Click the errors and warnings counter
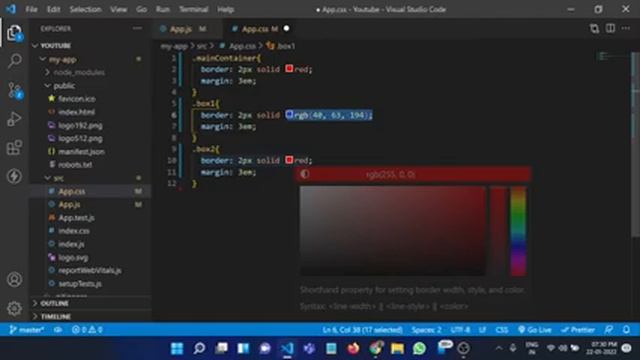Screen dimensions: 640x360 coord(87,329)
